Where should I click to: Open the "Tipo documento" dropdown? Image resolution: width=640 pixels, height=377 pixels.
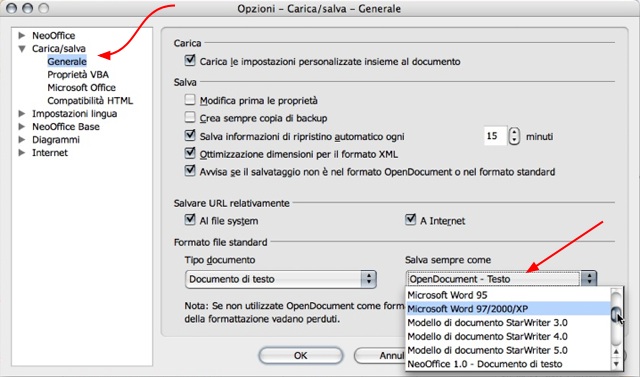coord(281,279)
